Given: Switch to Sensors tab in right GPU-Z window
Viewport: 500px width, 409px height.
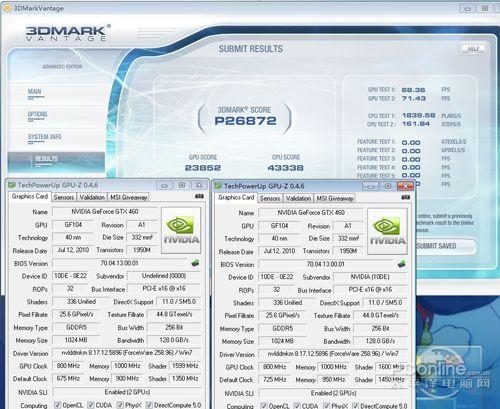Looking at the screenshot, I should click(x=270, y=198).
